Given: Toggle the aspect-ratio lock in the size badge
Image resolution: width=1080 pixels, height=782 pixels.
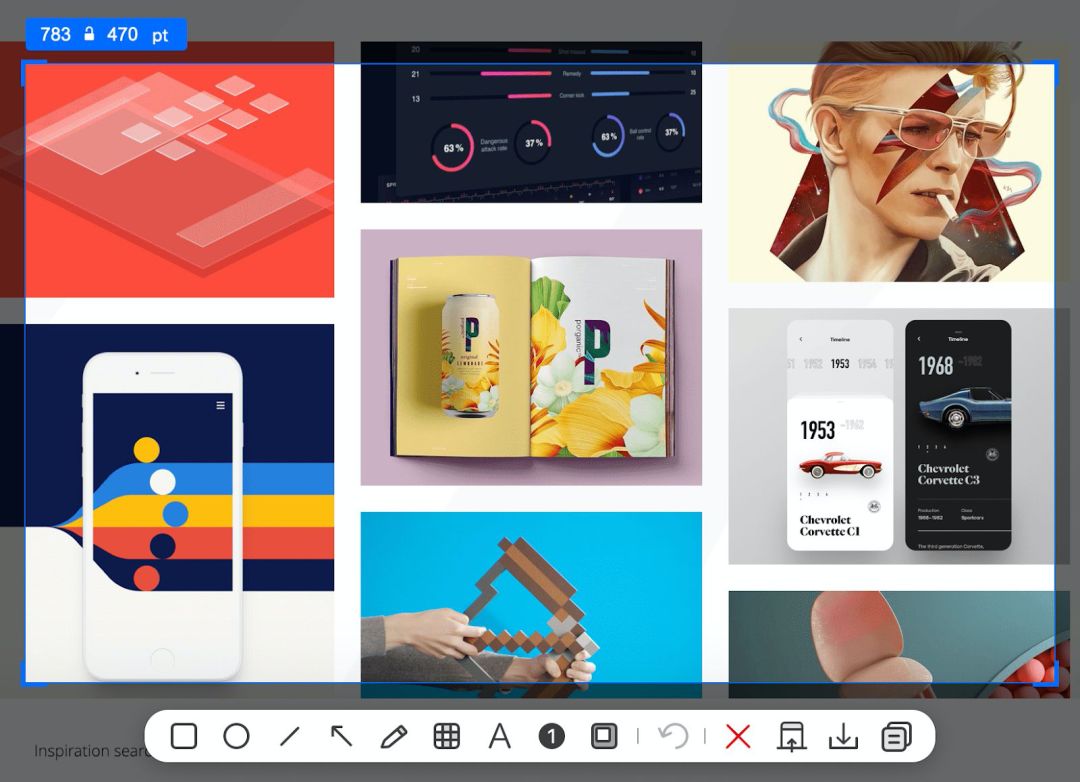Looking at the screenshot, I should coord(90,33).
